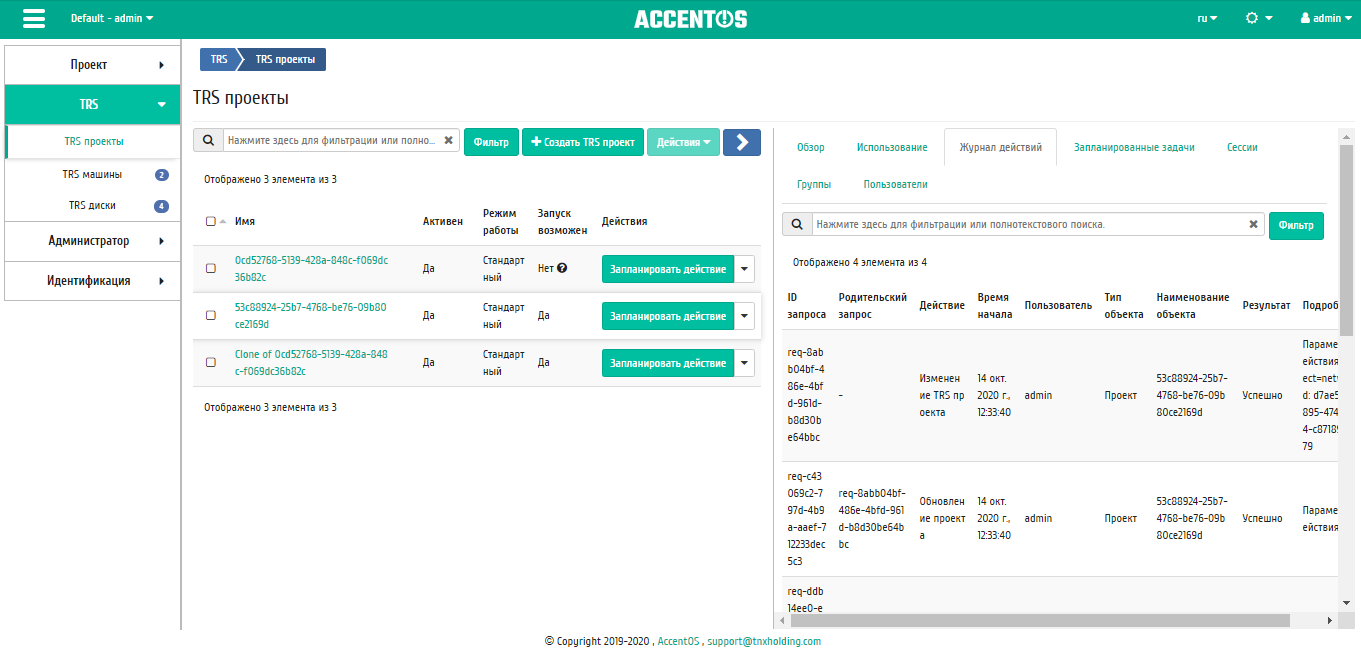Click the search magnifier icon in projects filter
Image resolution: width=1361 pixels, height=652 pixels.
tap(208, 141)
